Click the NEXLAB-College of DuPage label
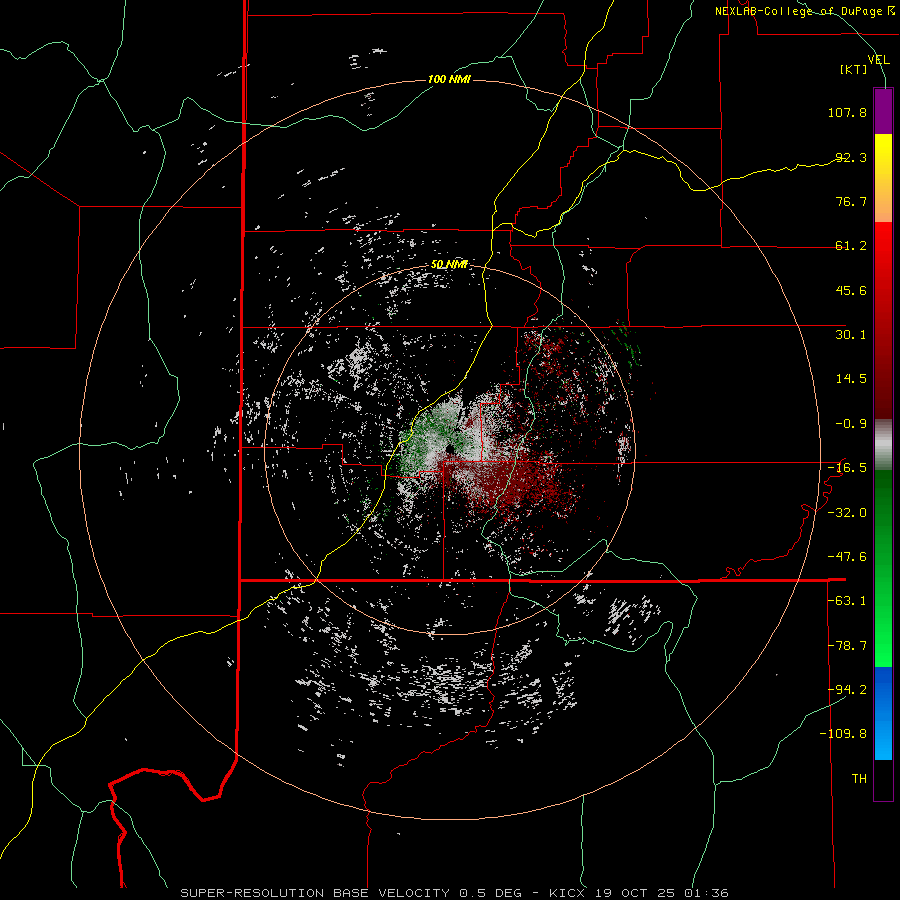The height and width of the screenshot is (900, 900). pos(804,11)
